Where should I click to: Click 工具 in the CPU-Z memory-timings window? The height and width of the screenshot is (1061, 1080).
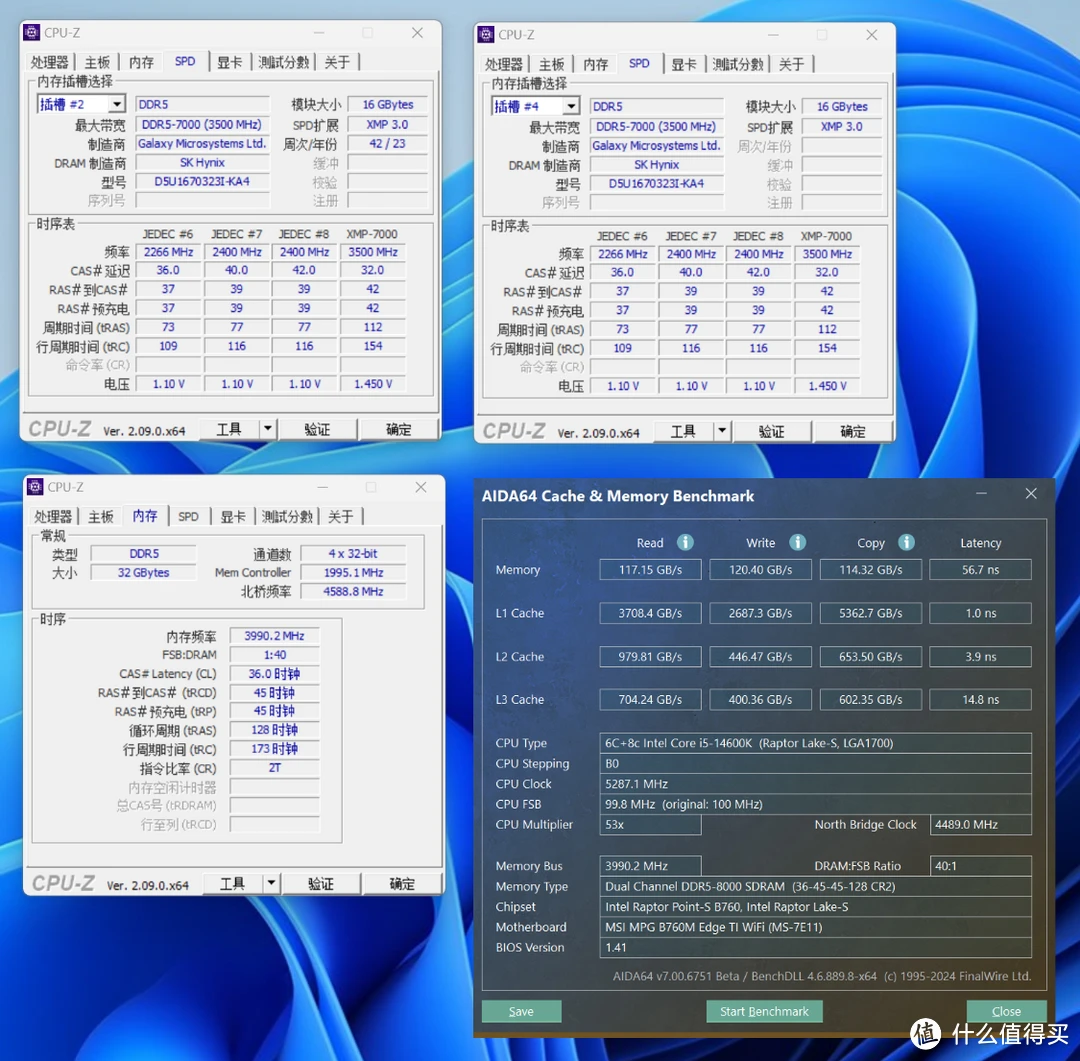(233, 883)
